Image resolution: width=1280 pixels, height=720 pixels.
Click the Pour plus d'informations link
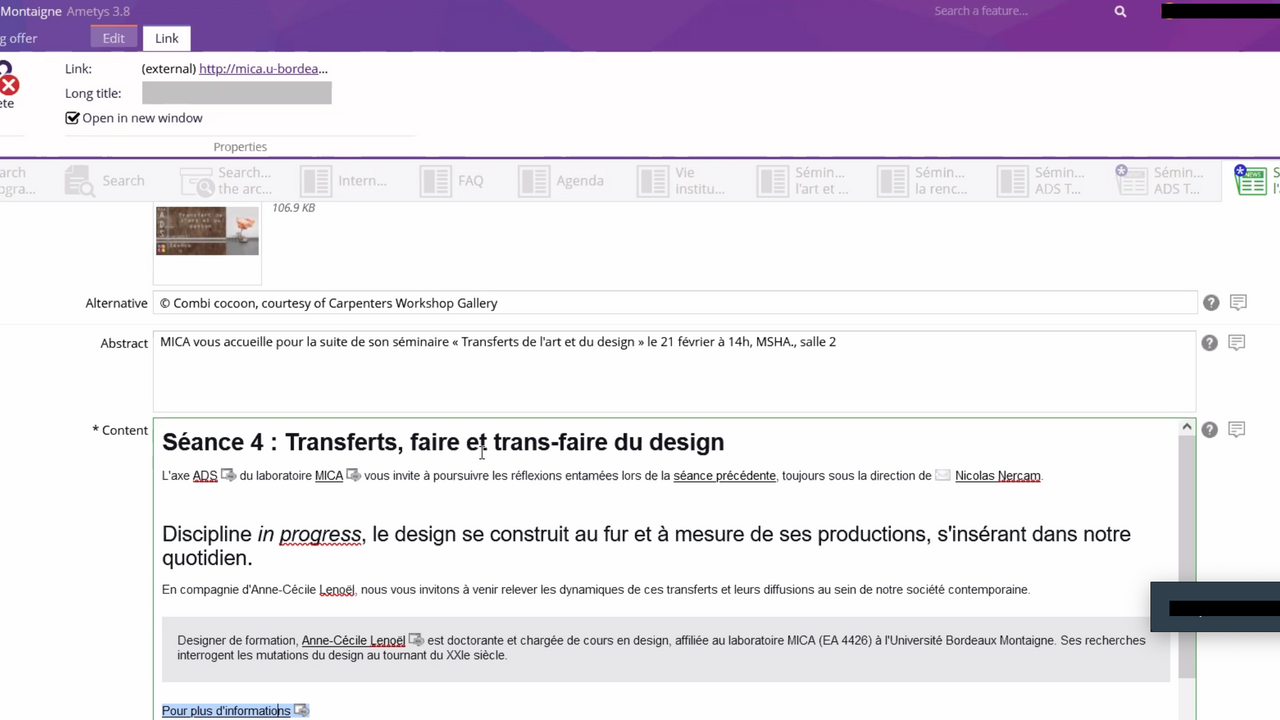[226, 711]
